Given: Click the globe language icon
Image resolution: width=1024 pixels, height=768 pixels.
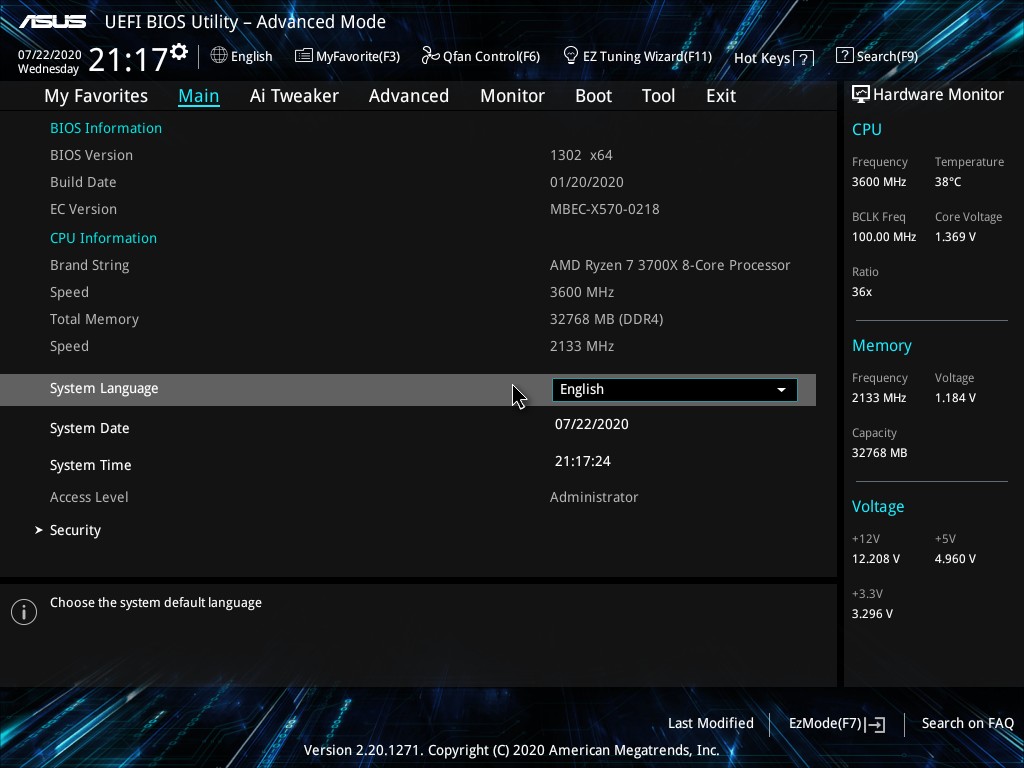Looking at the screenshot, I should click(219, 56).
